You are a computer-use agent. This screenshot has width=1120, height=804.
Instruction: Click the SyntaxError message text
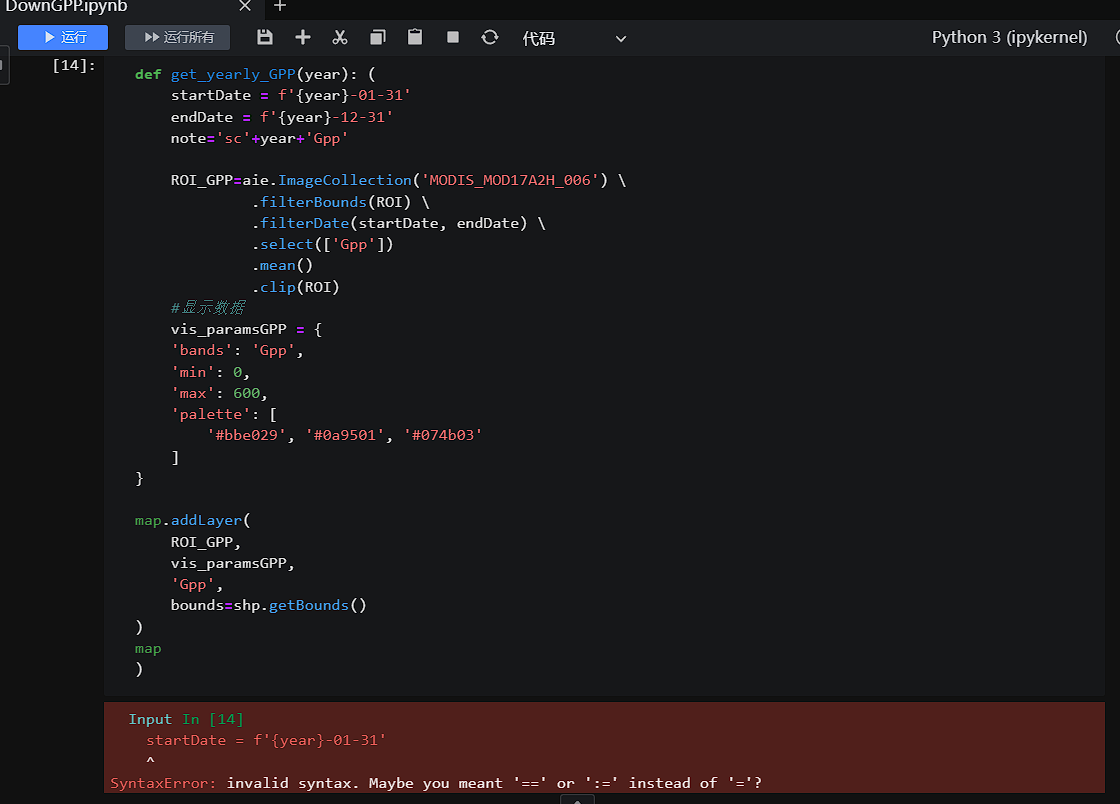click(436, 783)
